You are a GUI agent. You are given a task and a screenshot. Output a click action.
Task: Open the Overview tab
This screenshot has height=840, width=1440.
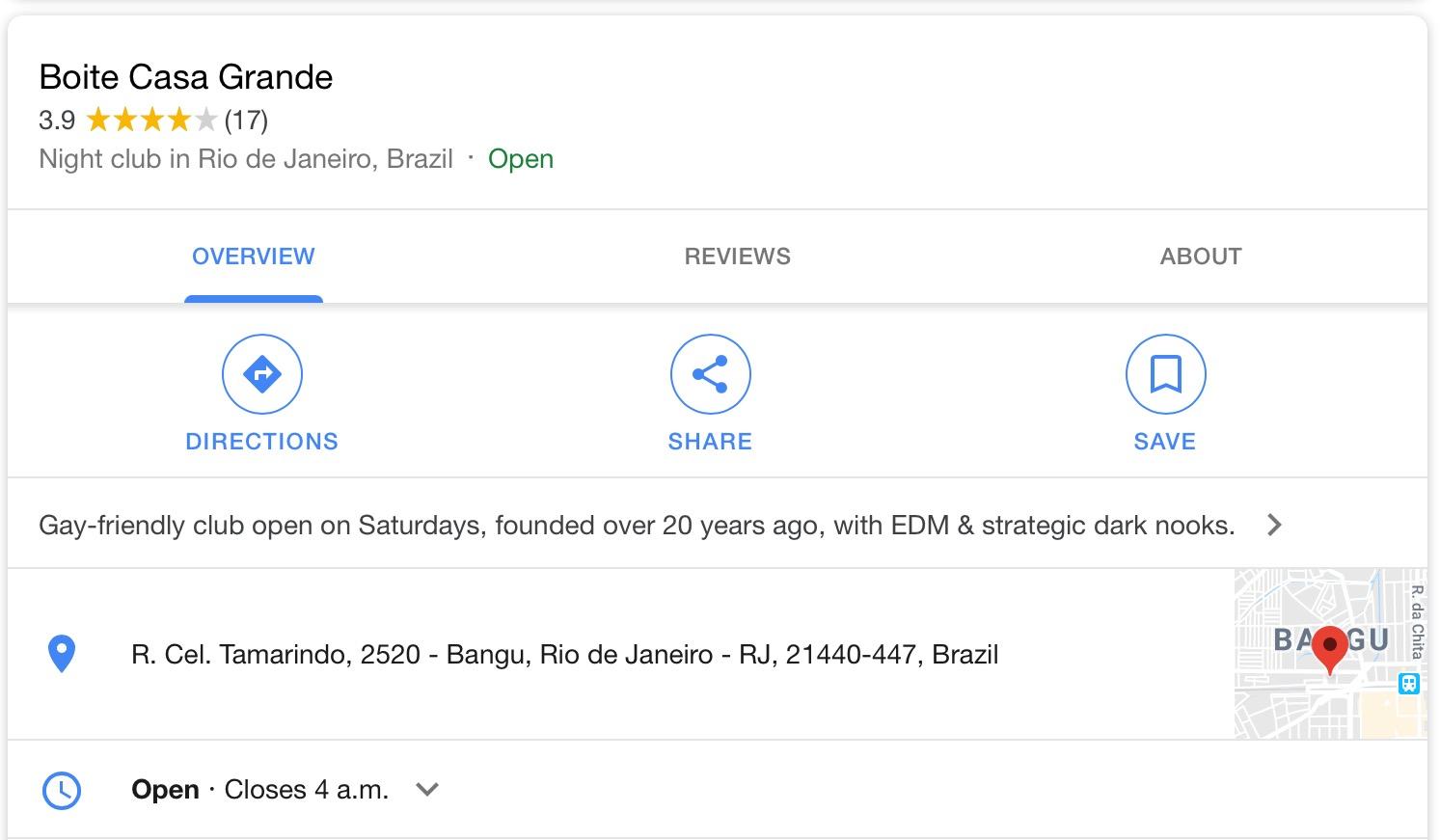pyautogui.click(x=254, y=257)
